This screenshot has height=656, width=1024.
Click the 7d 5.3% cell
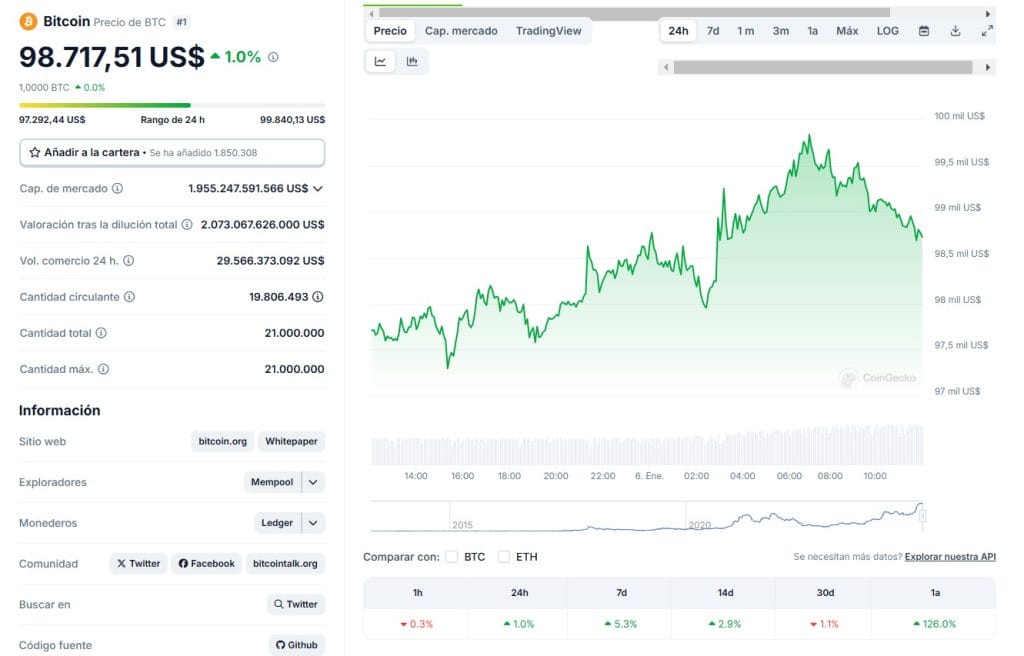pos(621,624)
